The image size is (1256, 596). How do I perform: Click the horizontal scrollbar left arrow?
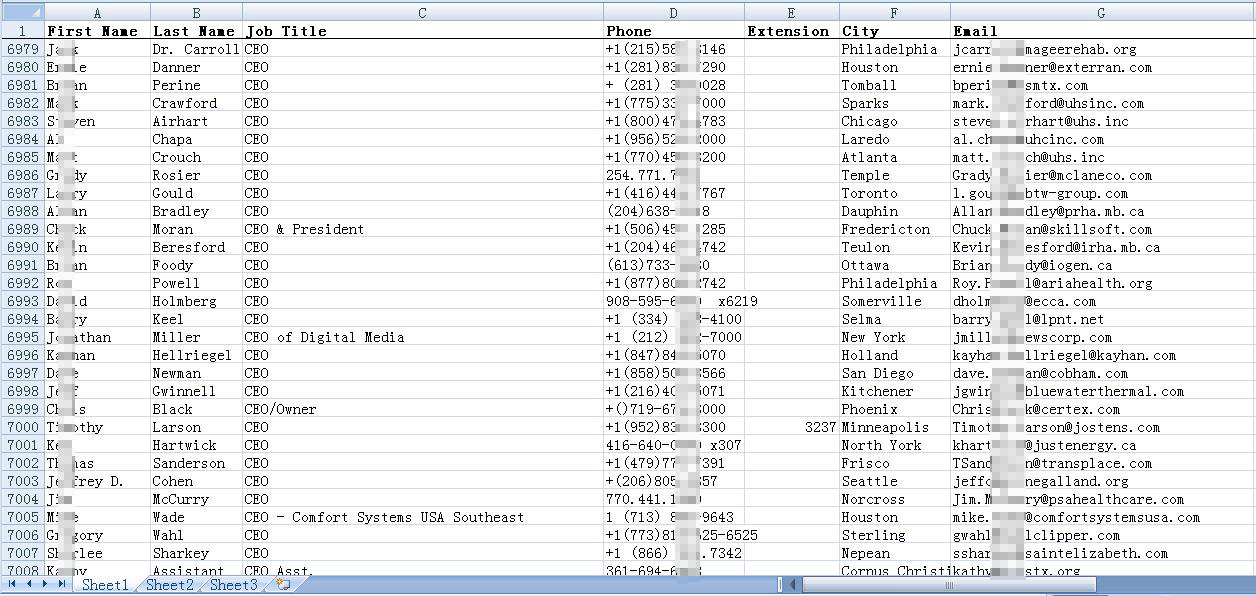tap(793, 585)
